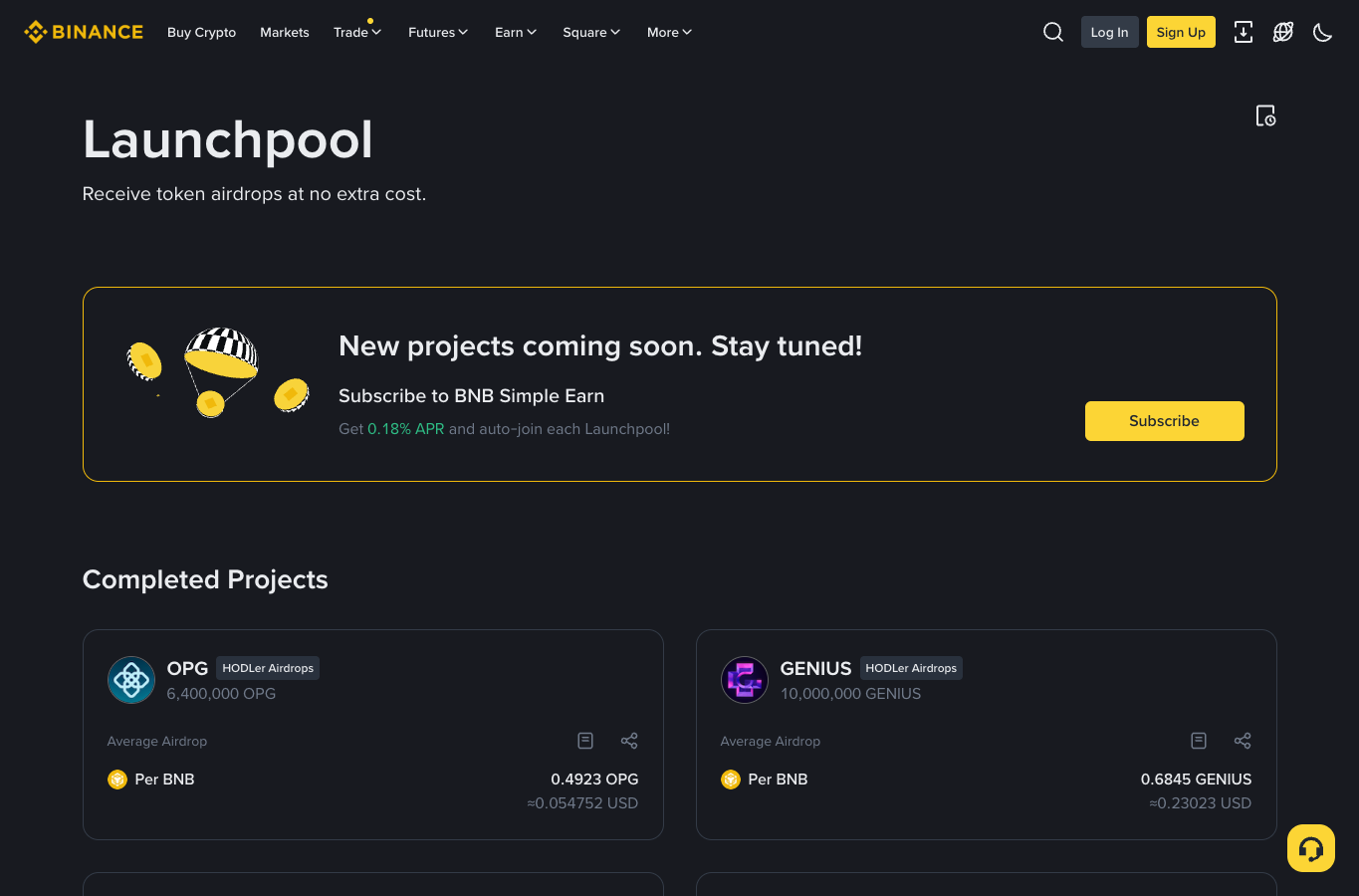
Task: Expand the Trade dropdown menu
Action: pyautogui.click(x=357, y=32)
